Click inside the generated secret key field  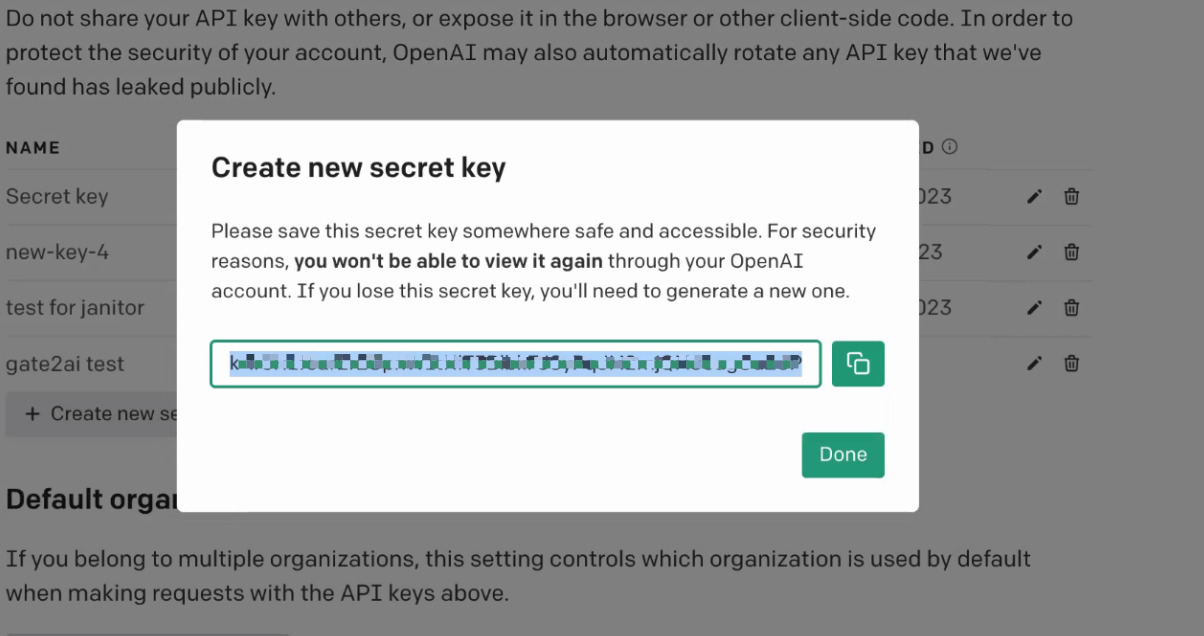515,364
